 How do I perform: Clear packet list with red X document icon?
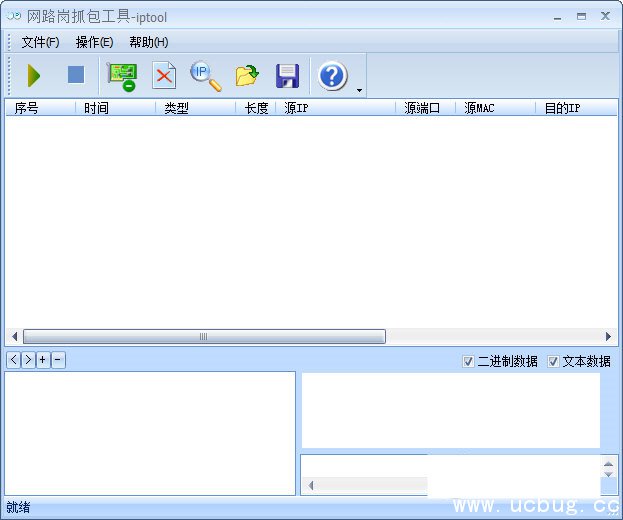[164, 76]
